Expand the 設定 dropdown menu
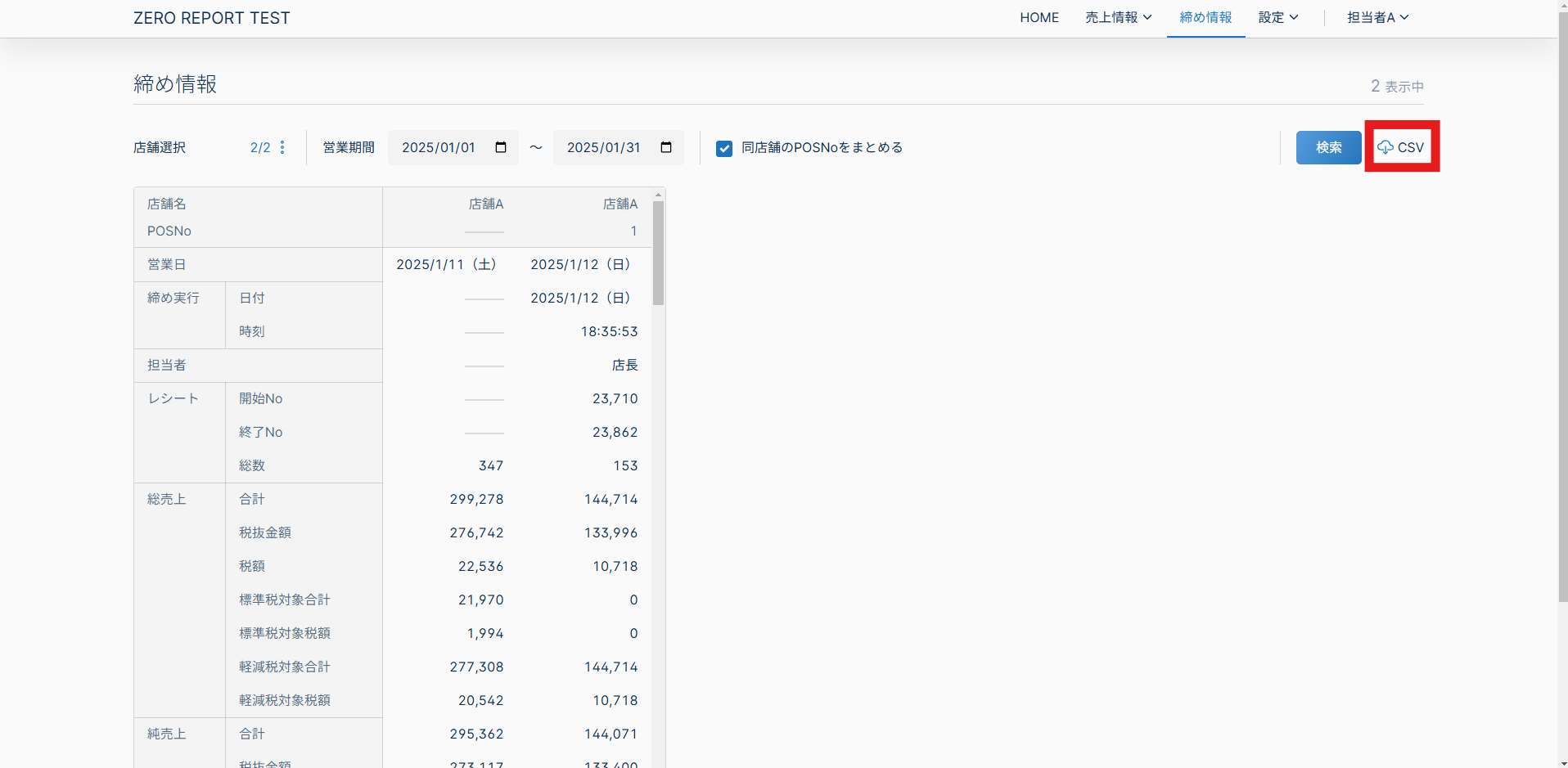Viewport: 1568px width, 768px height. (1277, 18)
